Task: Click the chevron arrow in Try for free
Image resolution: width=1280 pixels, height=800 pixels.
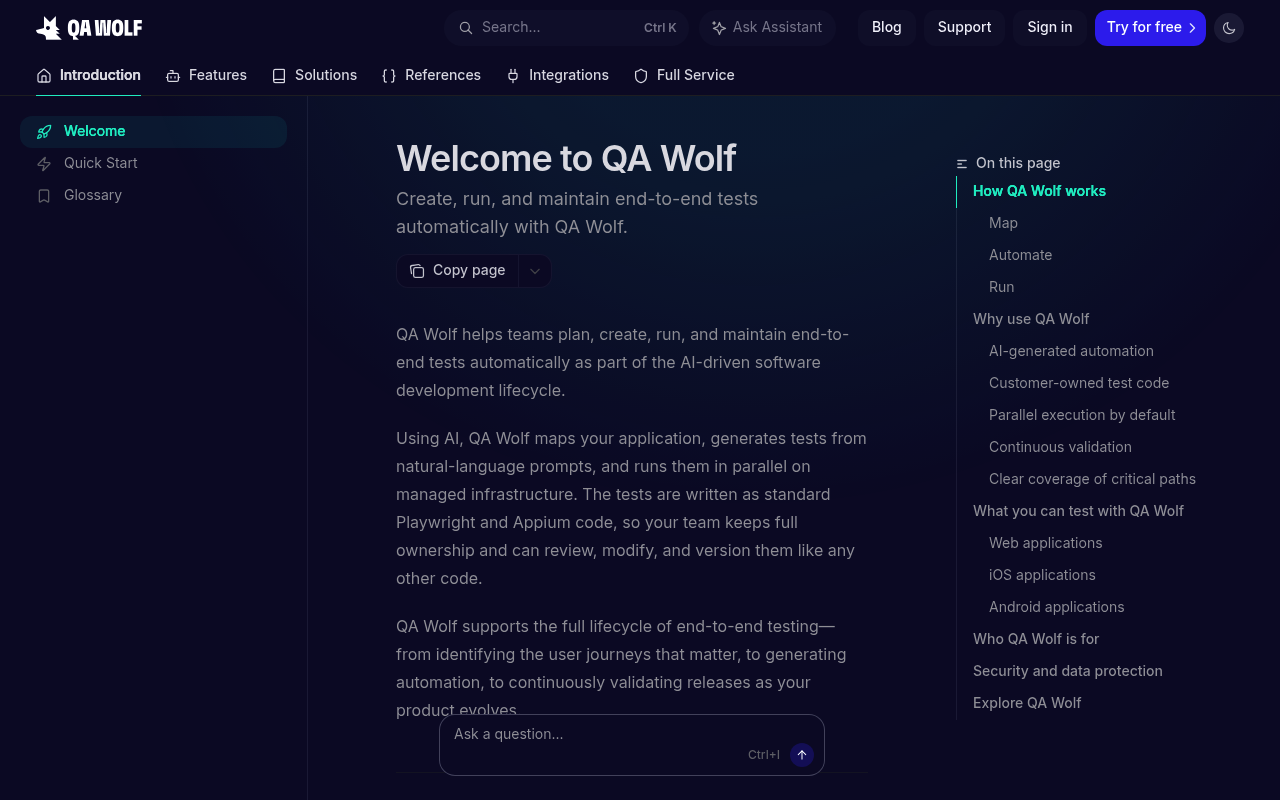Action: pyautogui.click(x=1192, y=28)
